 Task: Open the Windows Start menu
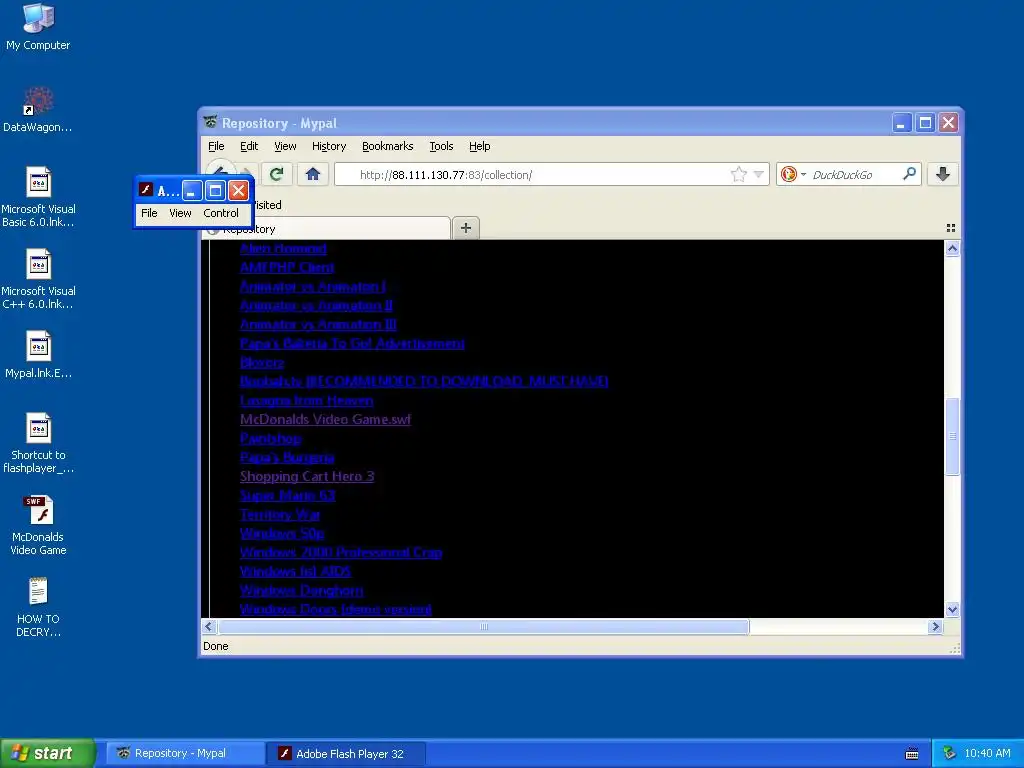coord(47,753)
